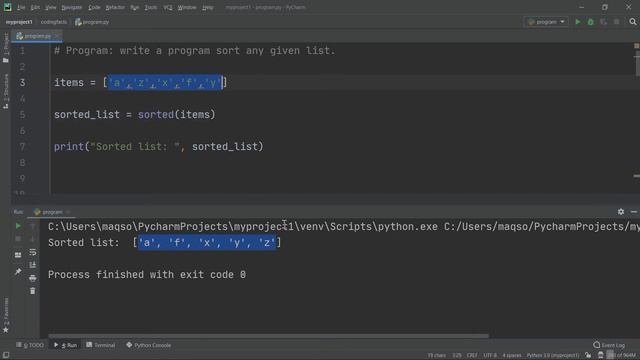Open the Edit menu
The height and width of the screenshot is (360, 640).
click(35, 7)
